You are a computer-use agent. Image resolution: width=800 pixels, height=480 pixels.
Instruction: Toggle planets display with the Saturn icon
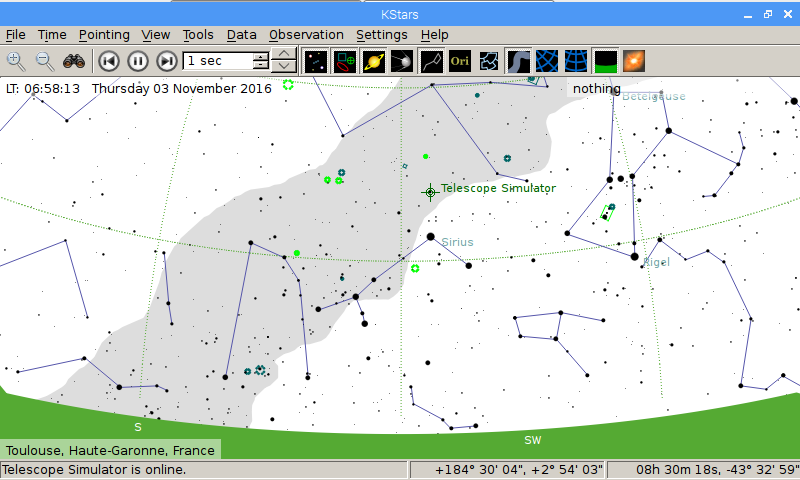coord(373,61)
